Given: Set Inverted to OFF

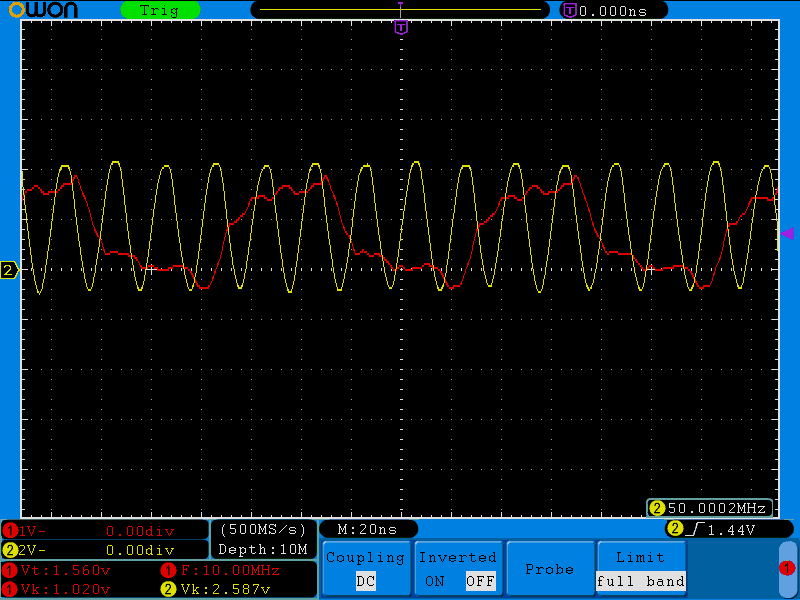Looking at the screenshot, I should pos(480,581).
